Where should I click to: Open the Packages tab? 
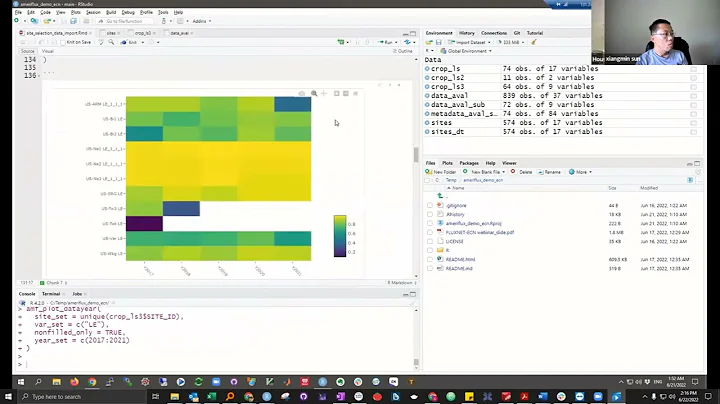[469, 163]
